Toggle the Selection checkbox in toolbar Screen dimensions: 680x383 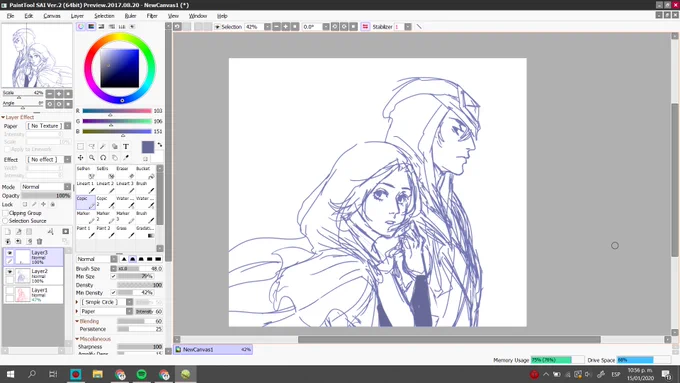click(217, 27)
